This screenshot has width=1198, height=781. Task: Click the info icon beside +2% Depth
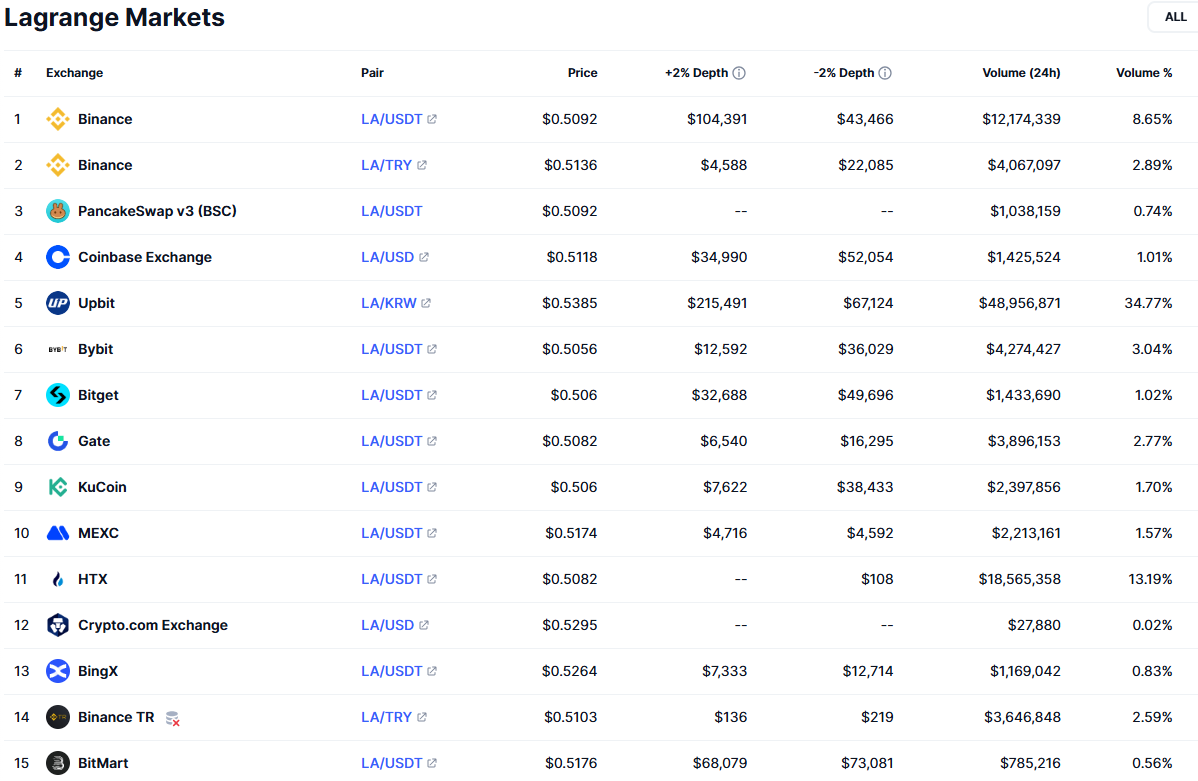tap(739, 73)
